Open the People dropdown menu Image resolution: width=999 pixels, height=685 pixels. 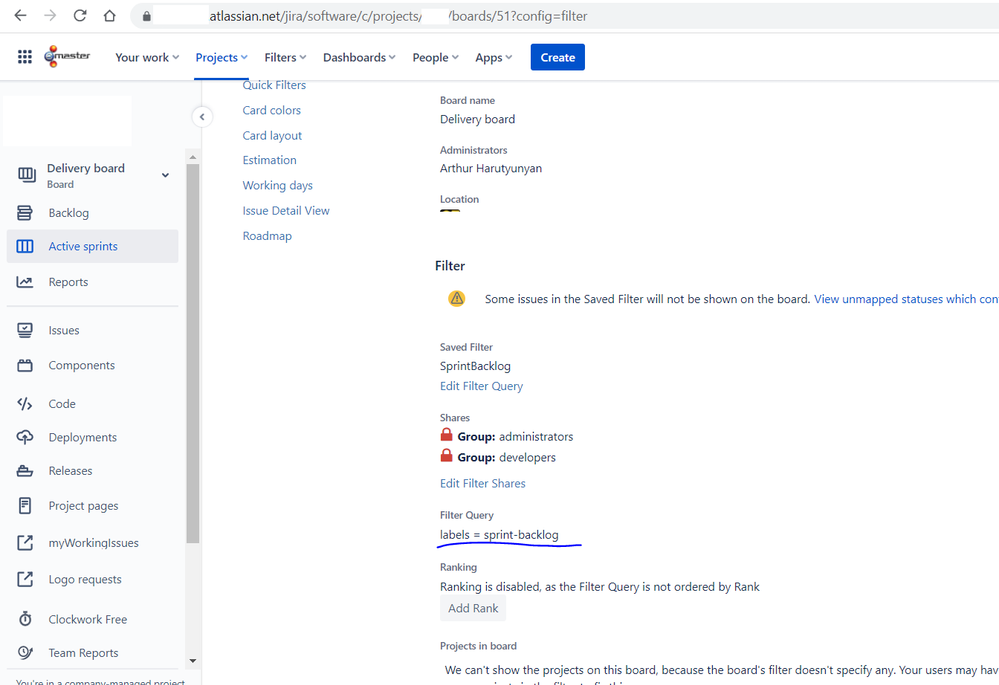point(435,57)
